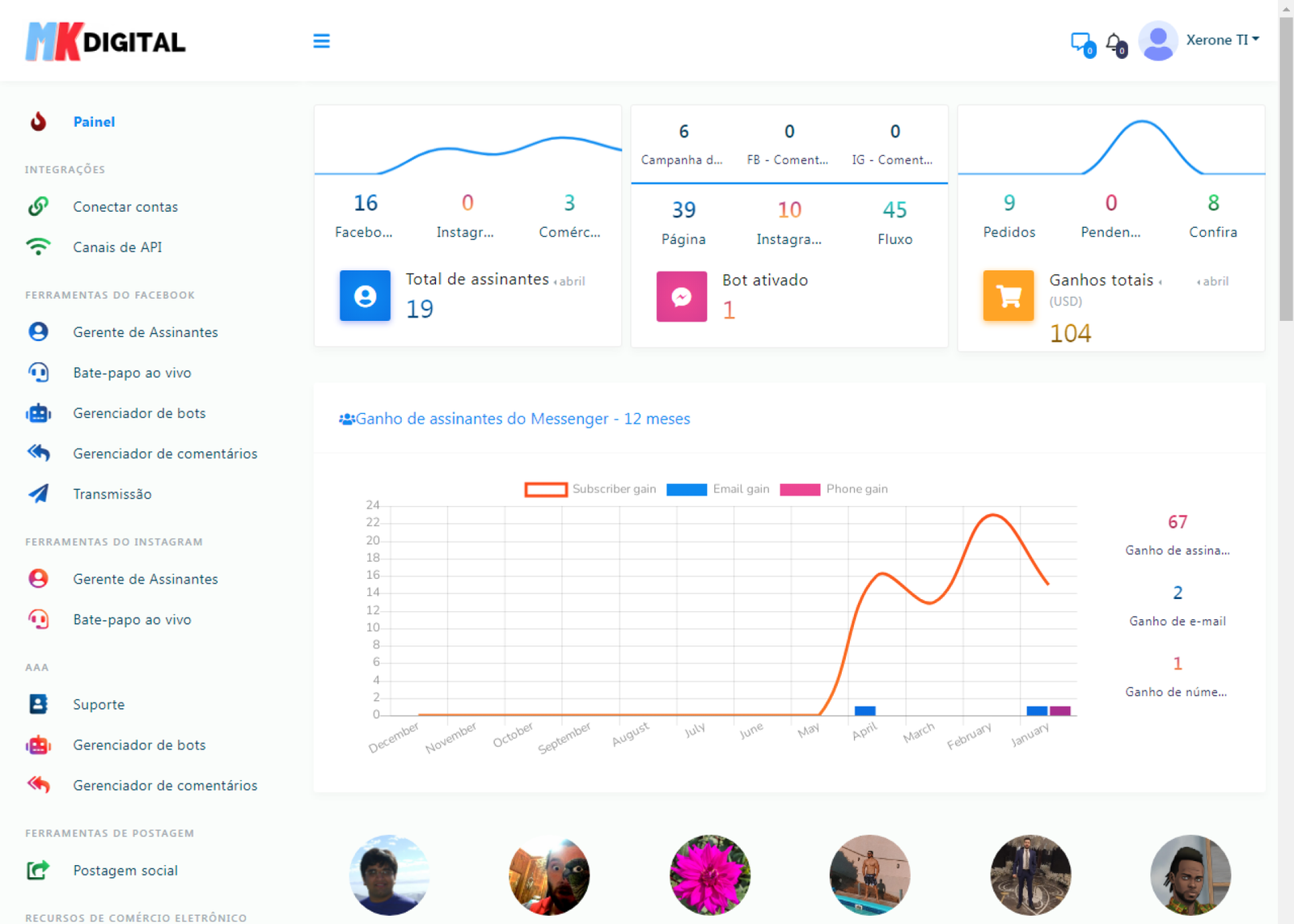This screenshot has height=924, width=1294.
Task: Open Canais de API link
Action: (x=117, y=247)
